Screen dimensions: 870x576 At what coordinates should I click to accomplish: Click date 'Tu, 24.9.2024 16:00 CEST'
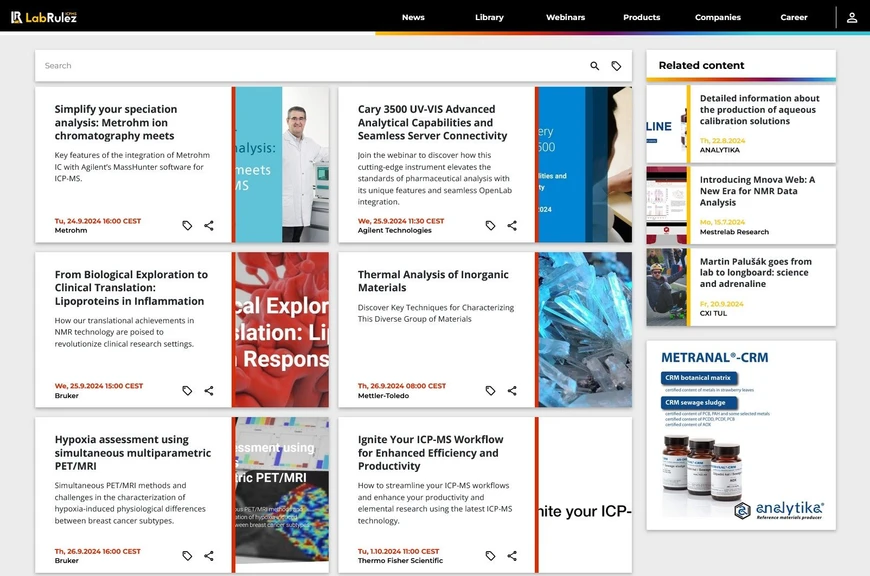98,221
